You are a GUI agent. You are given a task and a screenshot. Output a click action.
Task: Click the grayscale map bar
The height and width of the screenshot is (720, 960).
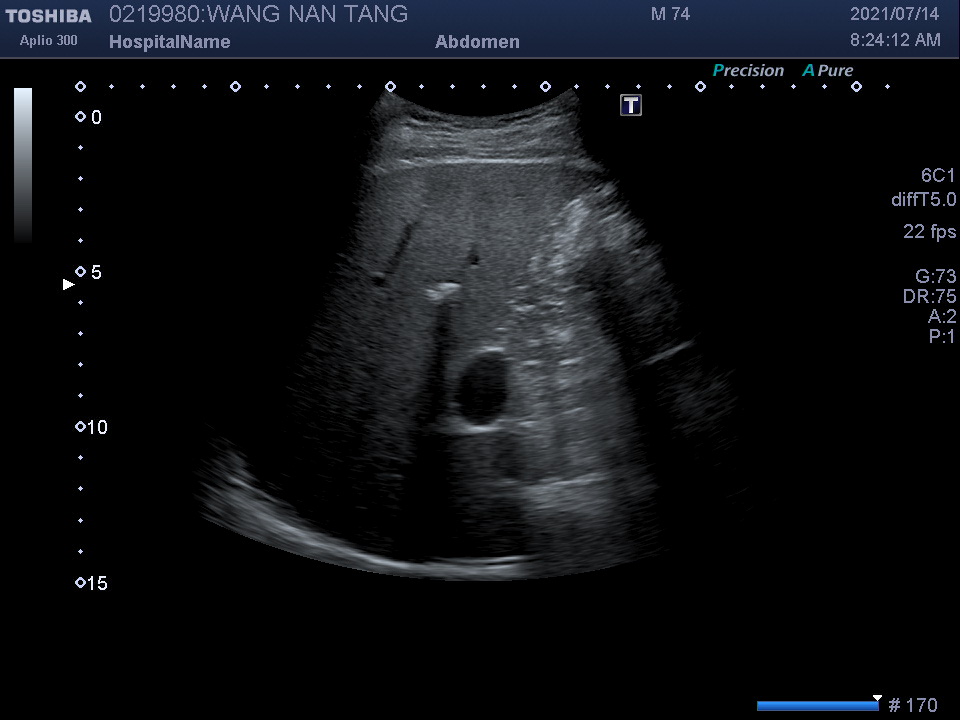[x=23, y=165]
